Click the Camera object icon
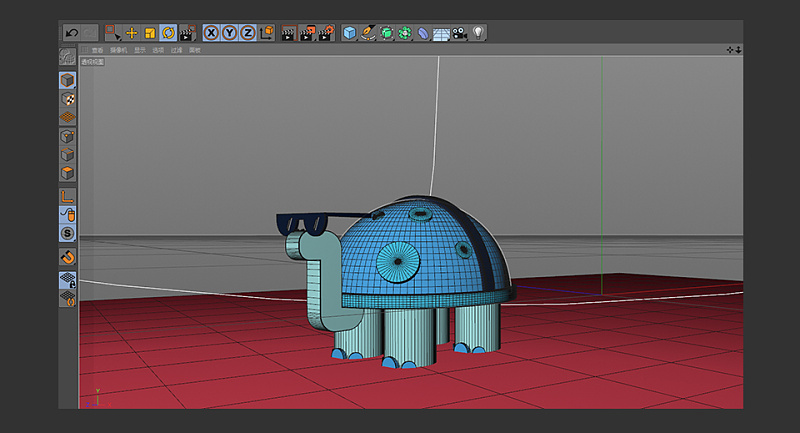The image size is (800, 433). [x=459, y=33]
